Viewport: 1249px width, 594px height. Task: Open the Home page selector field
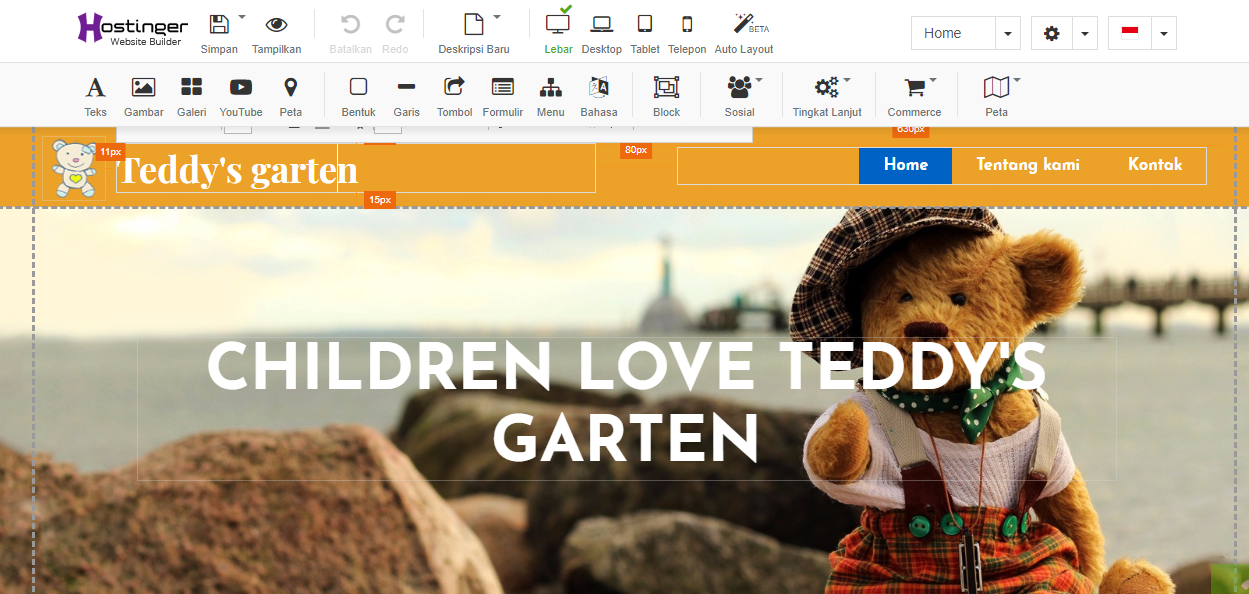tap(953, 33)
